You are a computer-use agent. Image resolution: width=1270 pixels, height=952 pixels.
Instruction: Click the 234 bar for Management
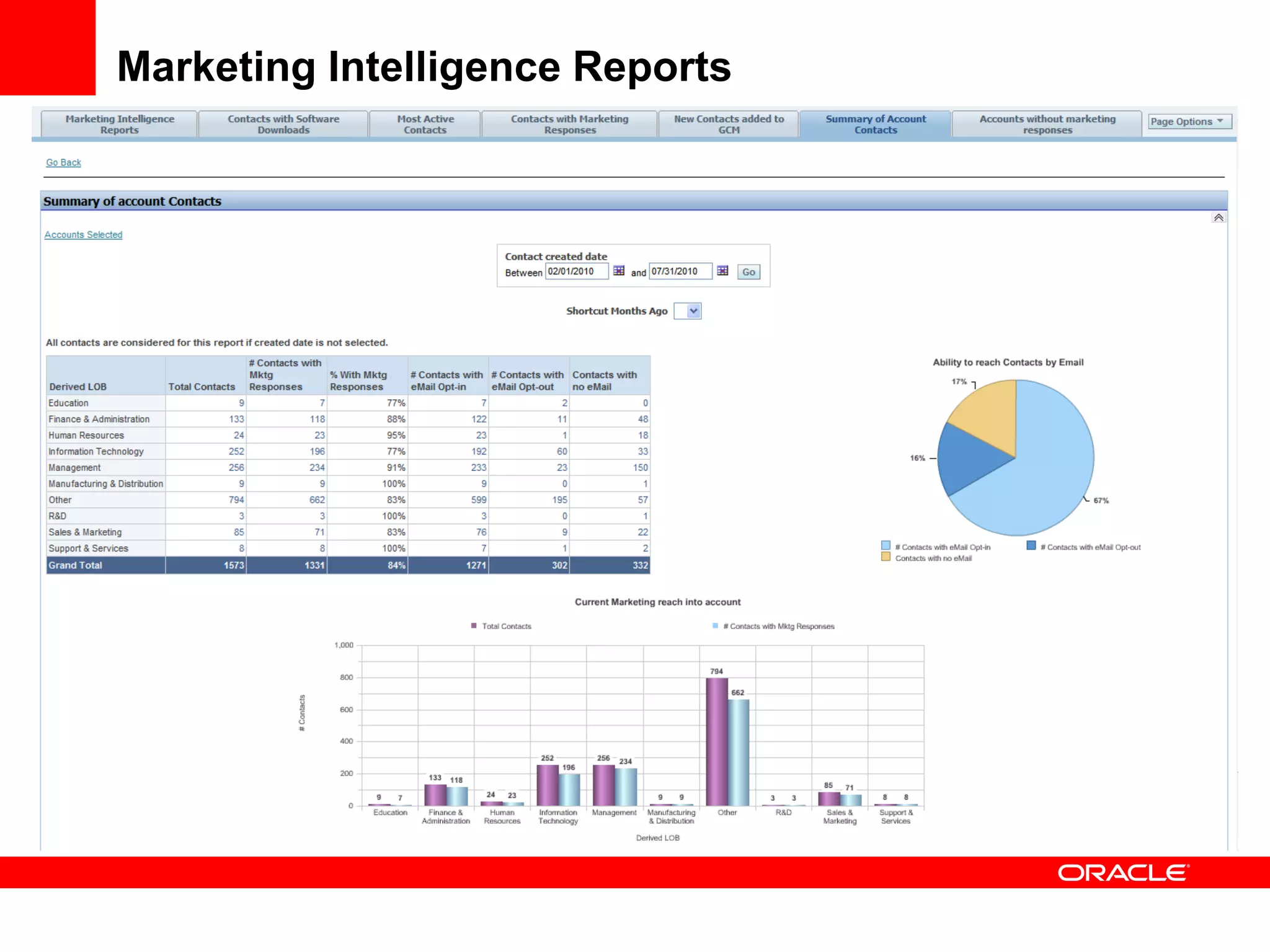coord(626,787)
